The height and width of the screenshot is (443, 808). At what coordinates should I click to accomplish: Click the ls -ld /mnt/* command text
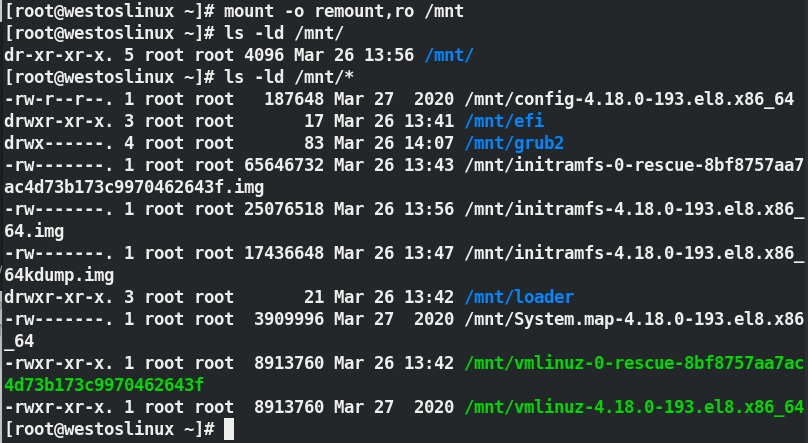[x=289, y=77]
